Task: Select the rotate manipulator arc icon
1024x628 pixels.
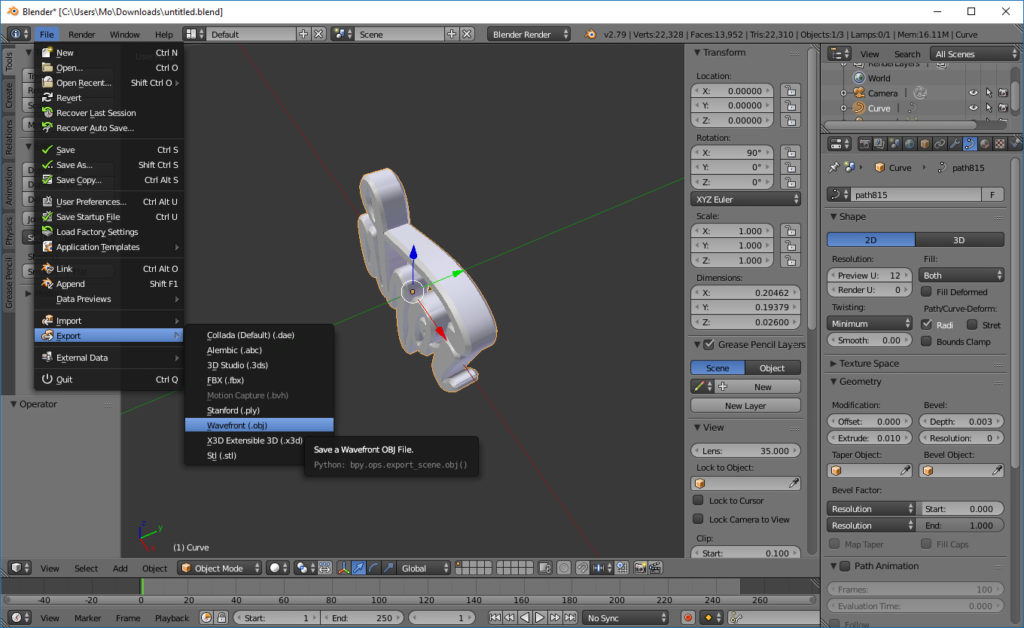Action: 374,568
